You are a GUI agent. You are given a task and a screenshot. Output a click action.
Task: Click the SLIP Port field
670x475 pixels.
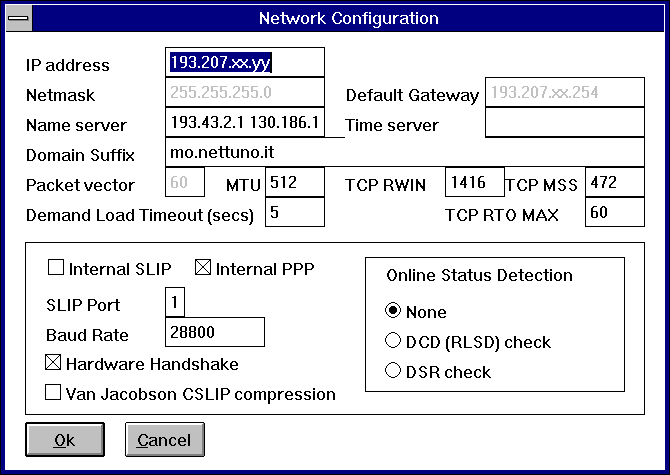click(175, 302)
